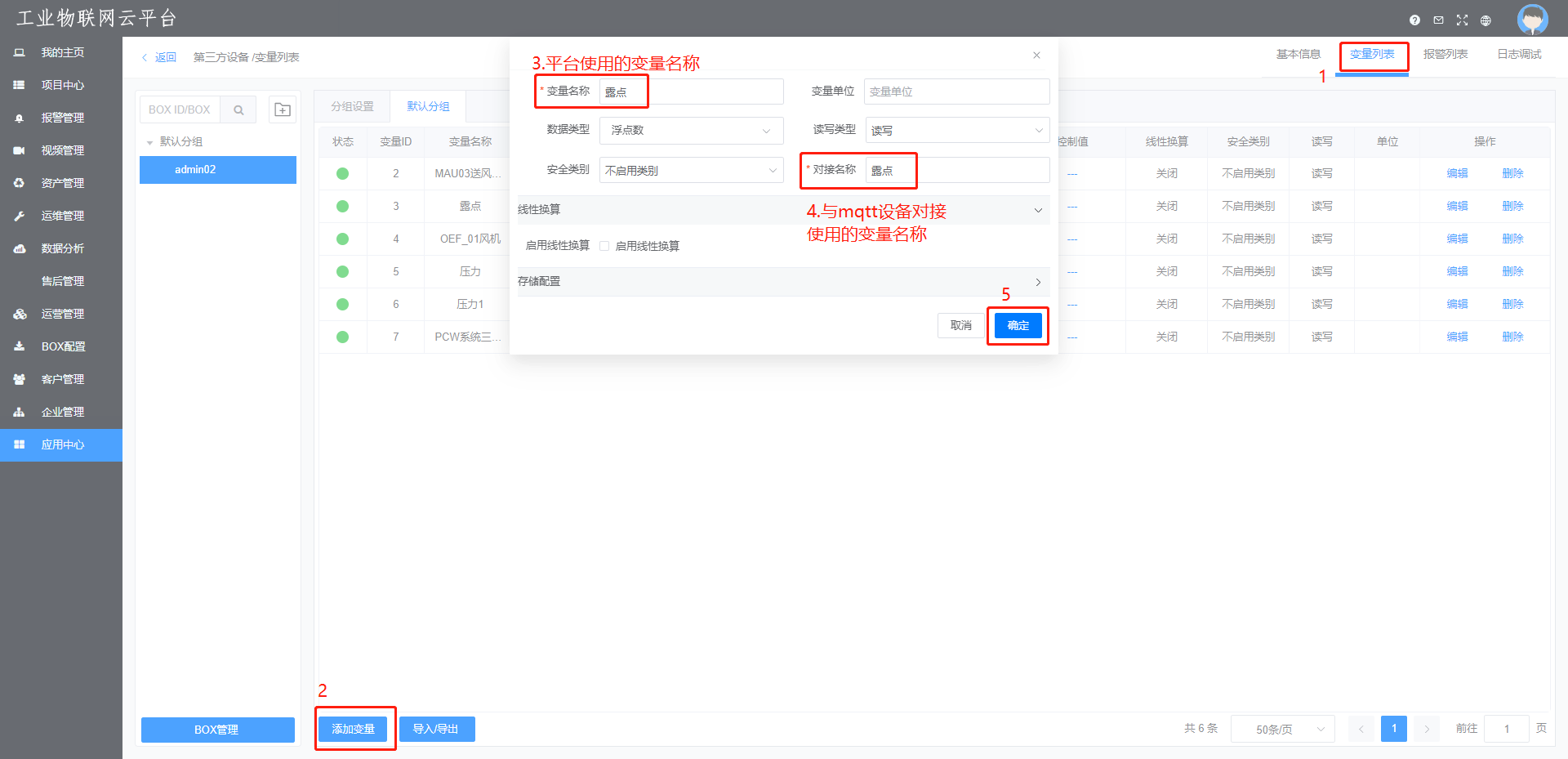This screenshot has height=759, width=1568.
Task: Click the help question mark icon
Action: click(x=1414, y=20)
